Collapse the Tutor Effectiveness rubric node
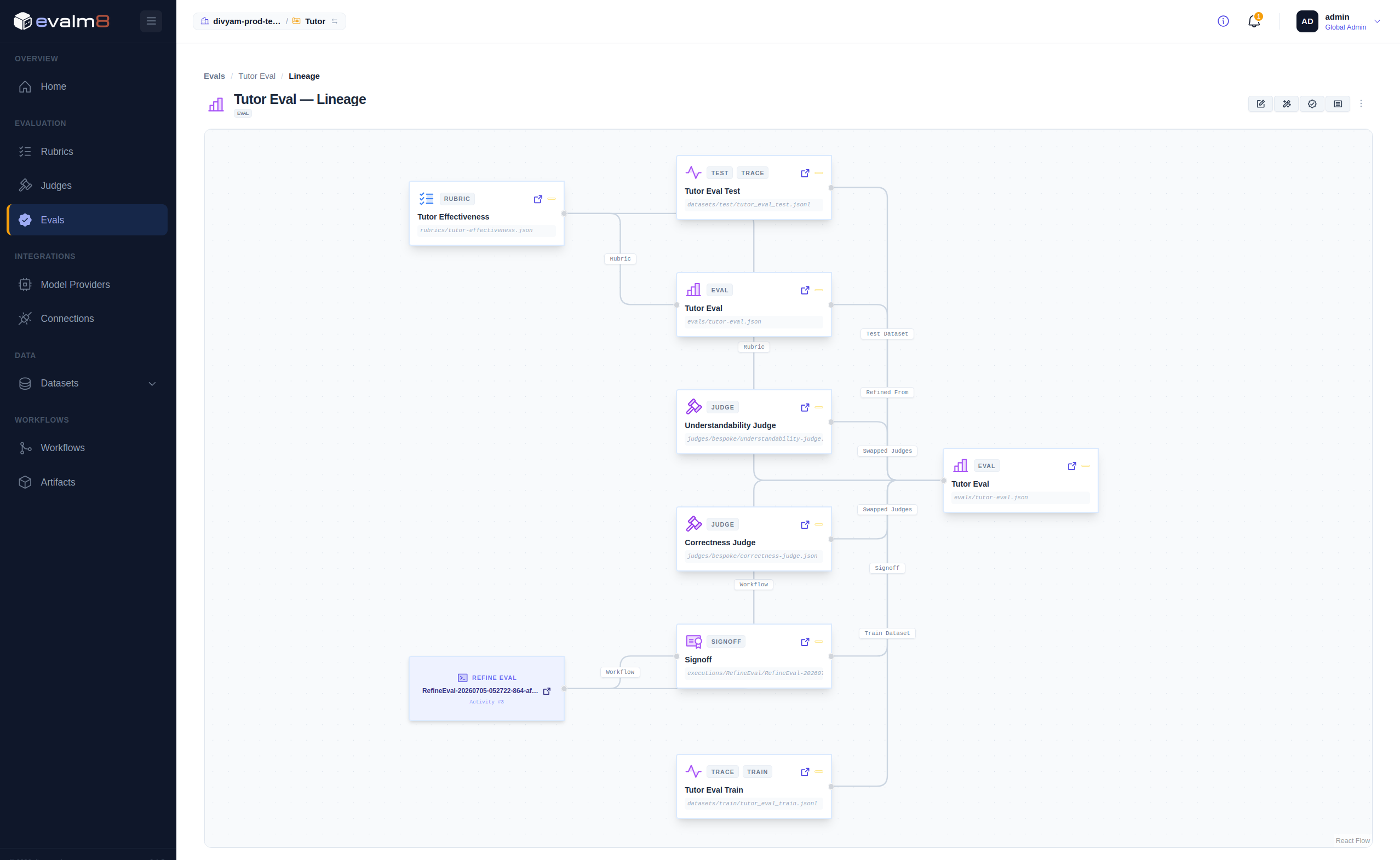This screenshot has width=1400, height=860. click(x=552, y=199)
